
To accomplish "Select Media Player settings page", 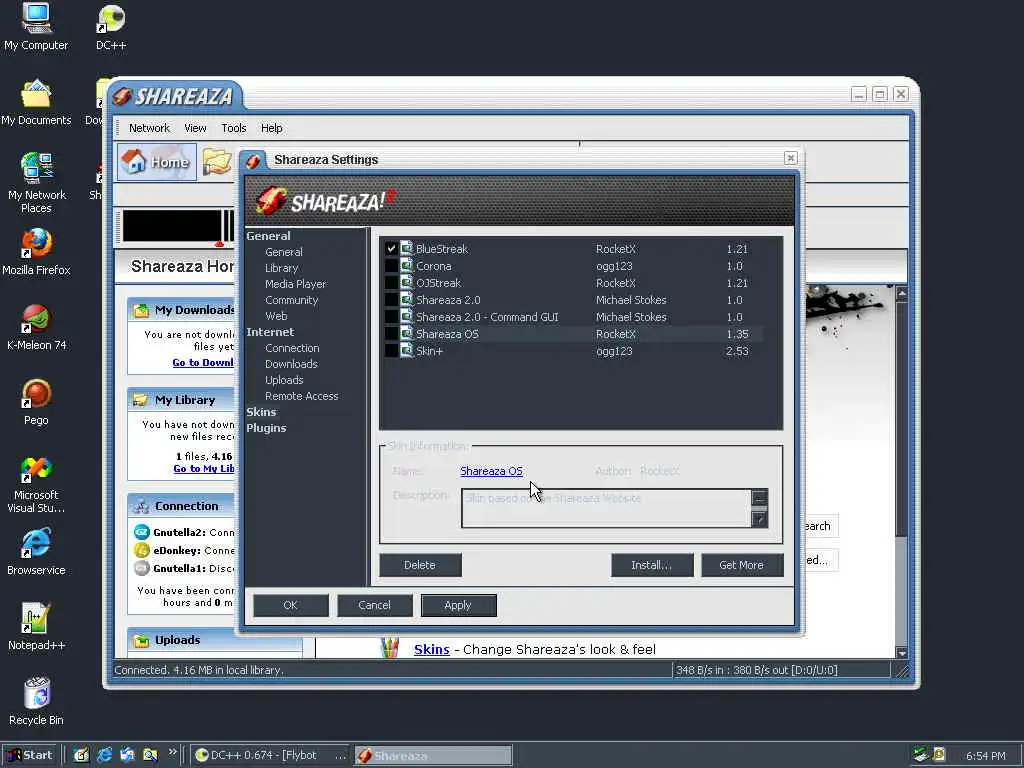I will click(x=295, y=284).
